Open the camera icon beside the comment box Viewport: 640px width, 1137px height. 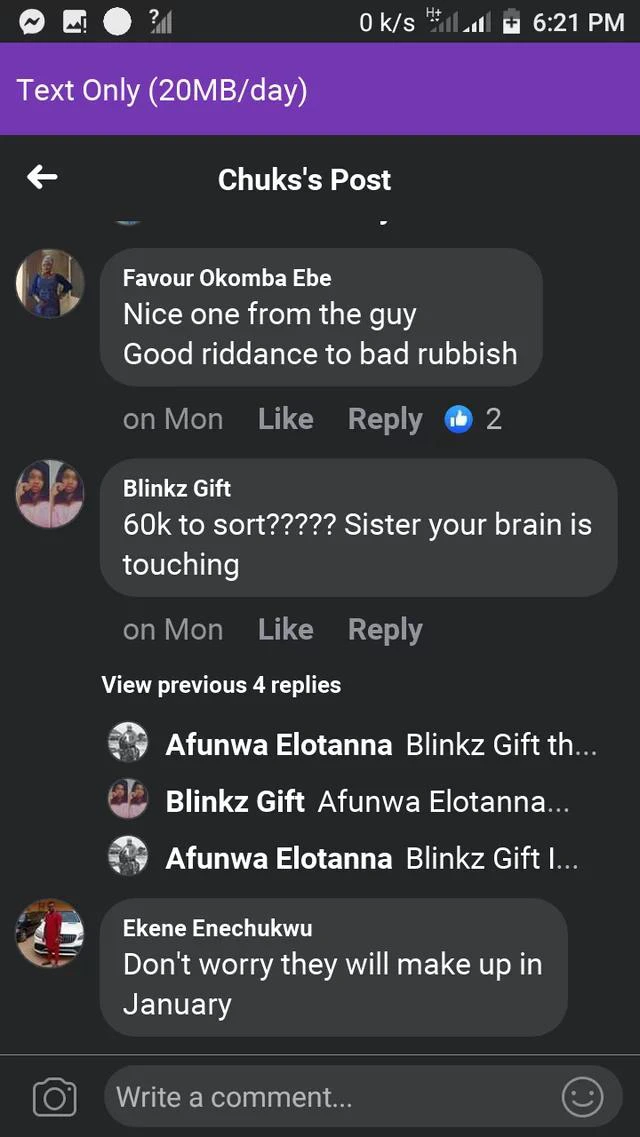pyautogui.click(x=54, y=1097)
